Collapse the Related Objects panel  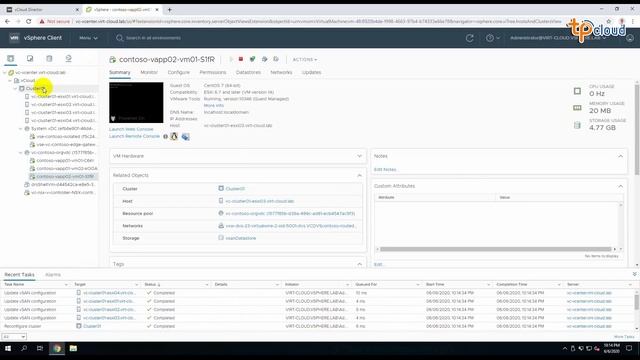coord(360,176)
